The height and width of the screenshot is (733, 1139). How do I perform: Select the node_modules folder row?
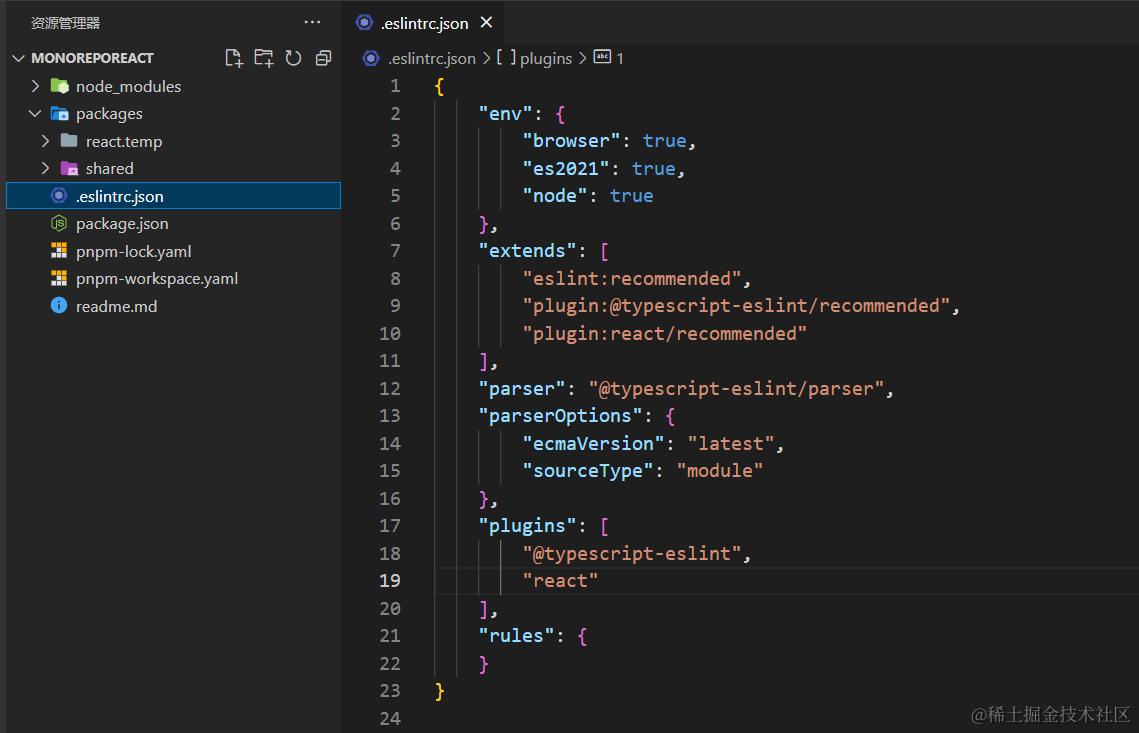174,86
